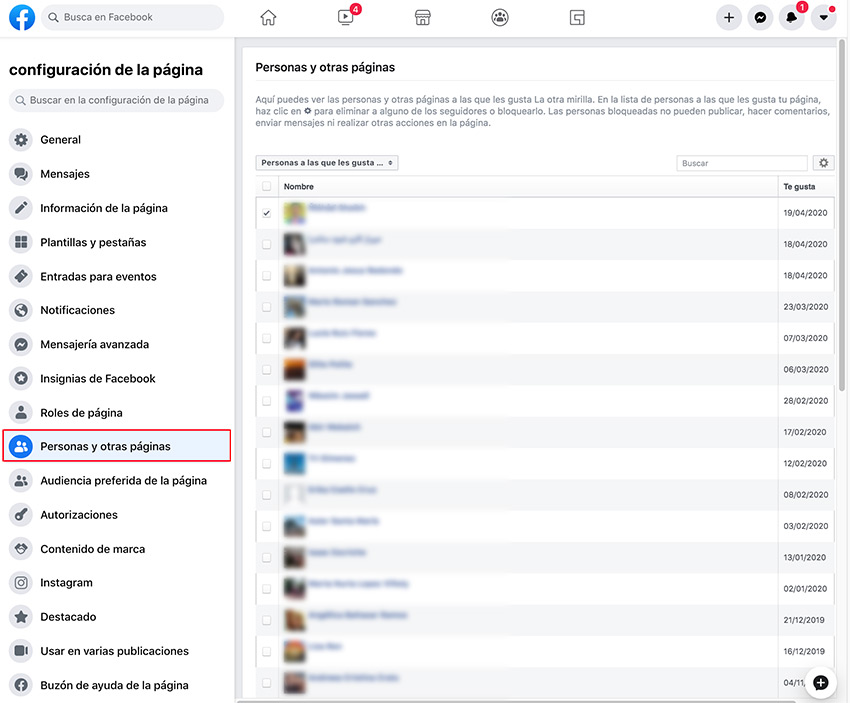Open the Home icon in the top bar
The width and height of the screenshot is (850, 703).
pos(267,17)
